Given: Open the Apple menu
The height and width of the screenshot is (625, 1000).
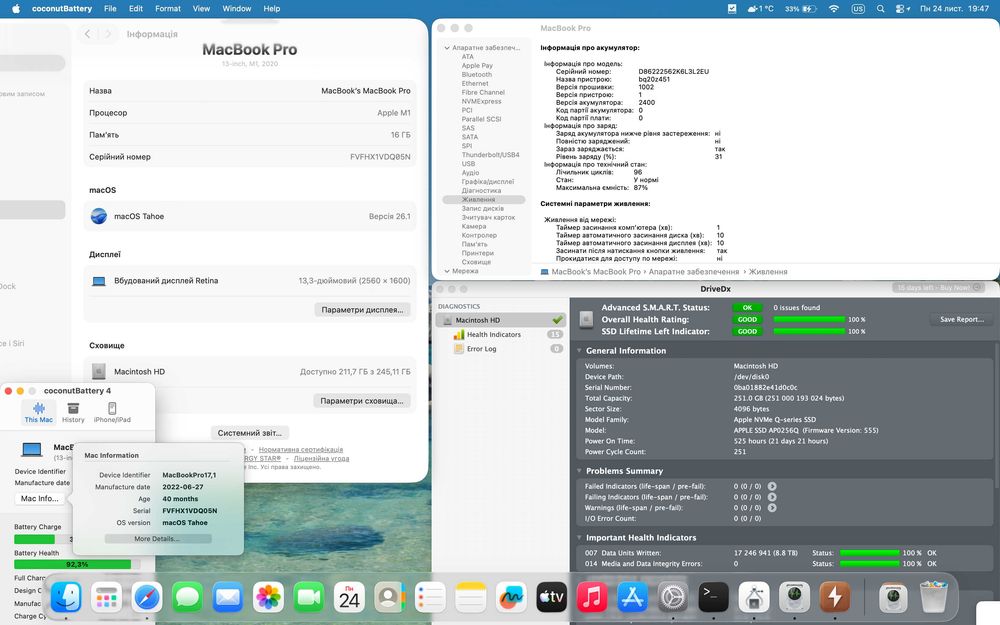Looking at the screenshot, I should tap(16, 9).
